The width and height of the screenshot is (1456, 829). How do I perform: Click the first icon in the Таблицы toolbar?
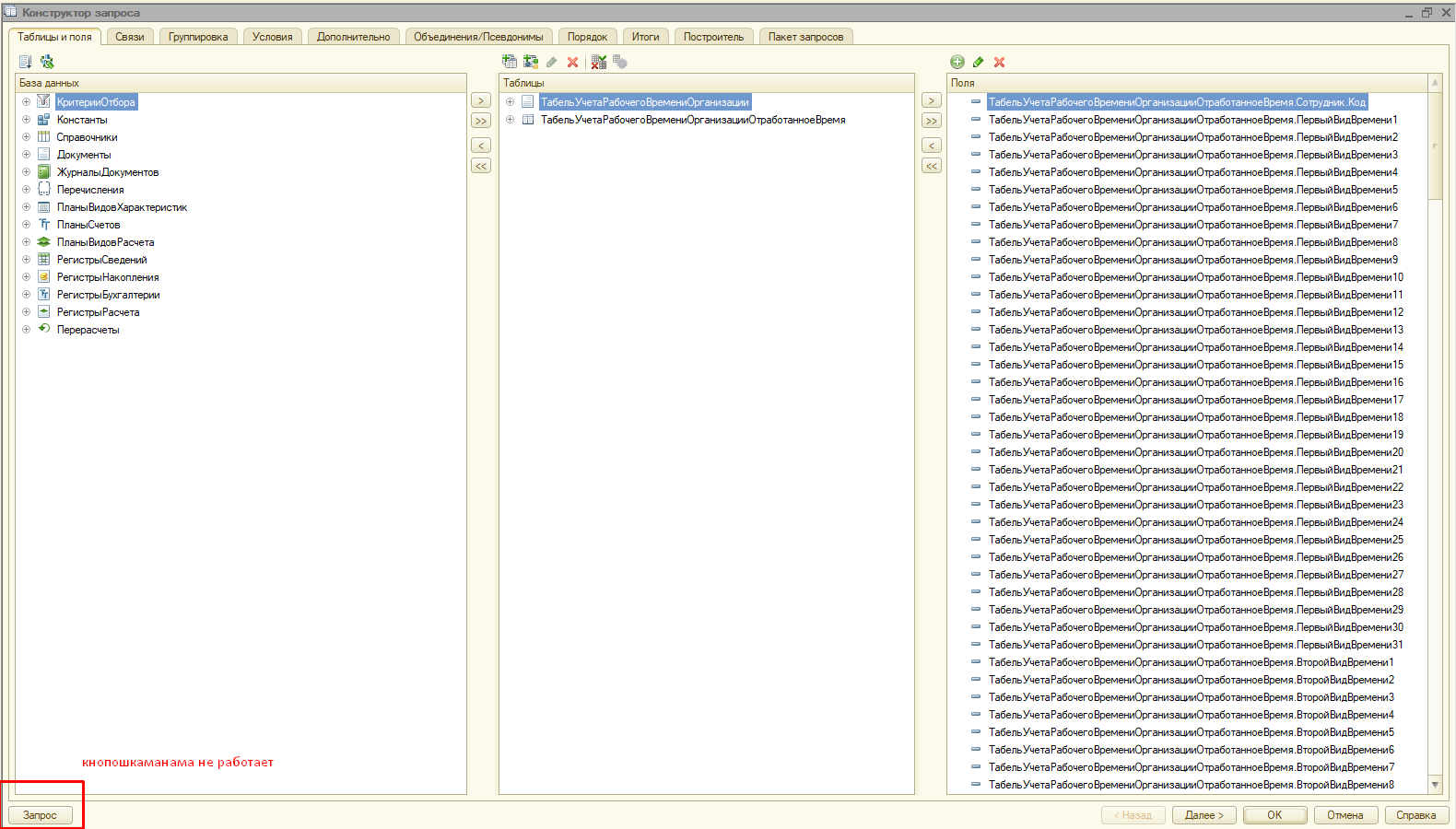coord(510,62)
